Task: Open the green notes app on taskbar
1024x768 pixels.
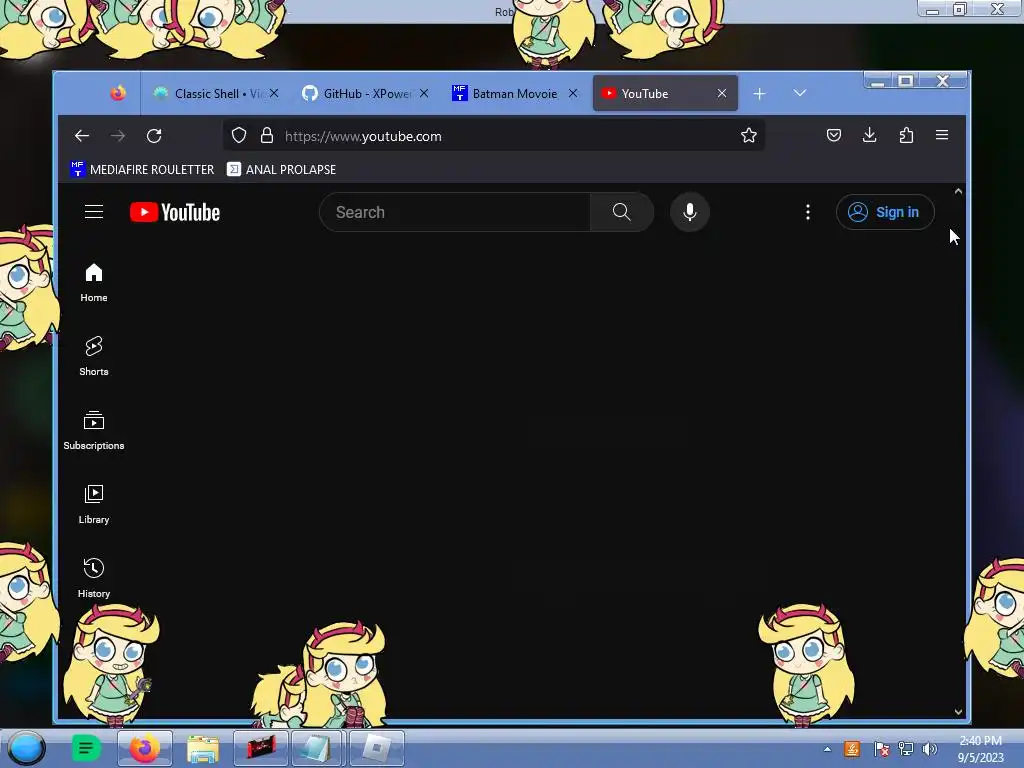Action: (86, 748)
